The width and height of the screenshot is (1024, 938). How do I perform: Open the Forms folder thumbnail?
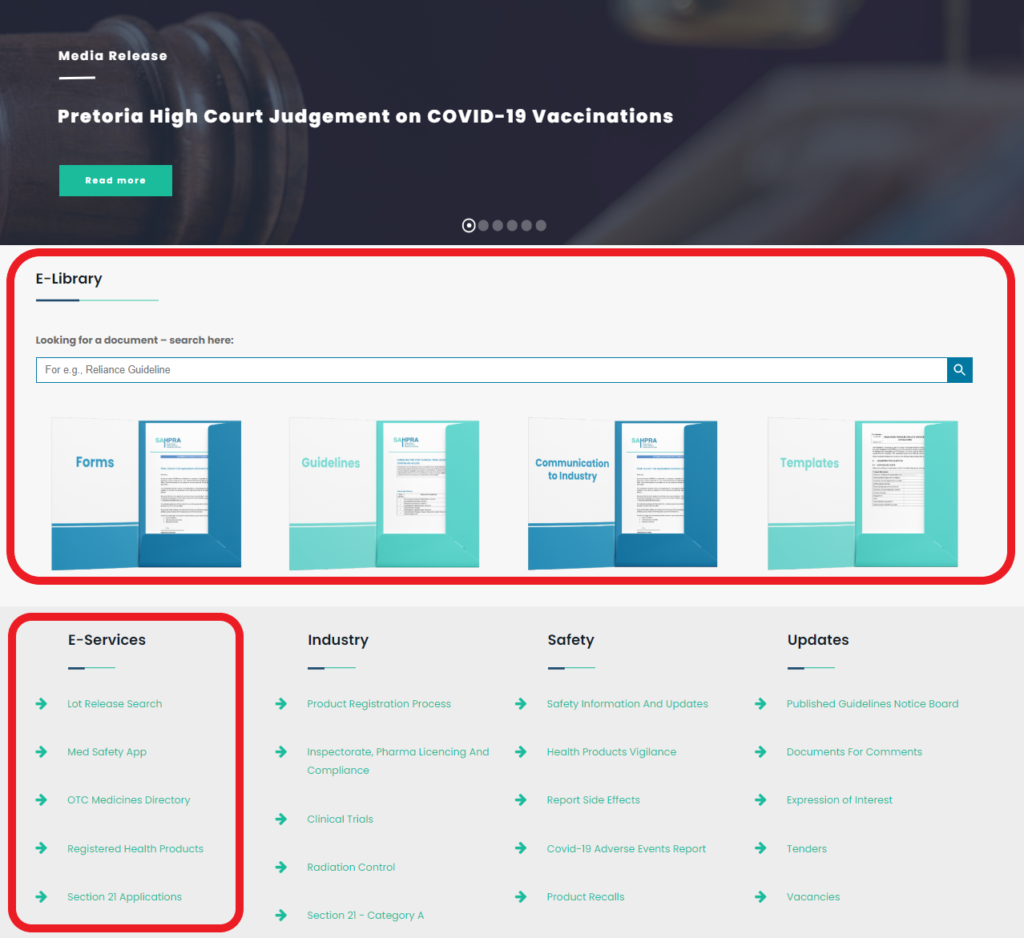click(x=146, y=494)
